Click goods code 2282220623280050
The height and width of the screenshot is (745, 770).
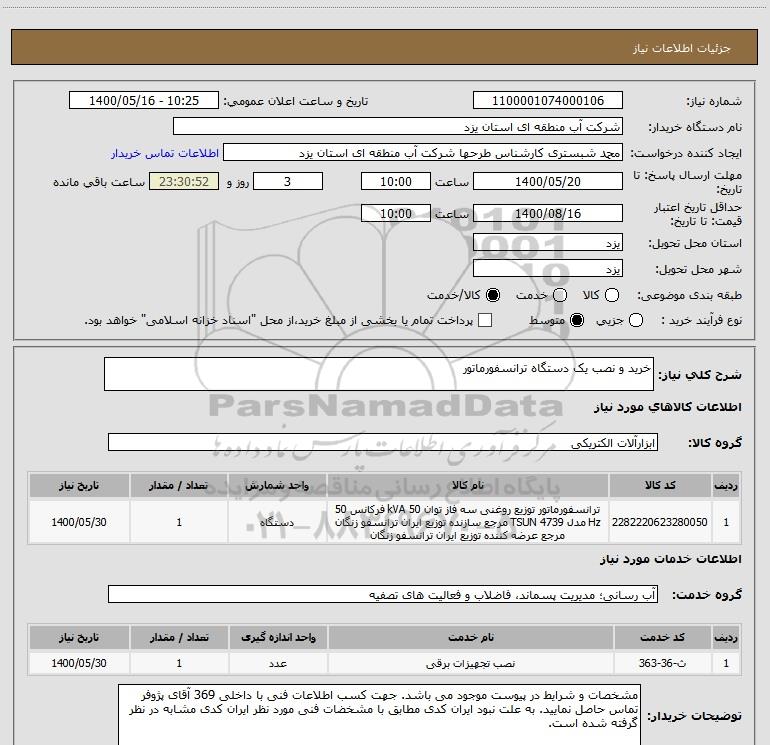[x=660, y=522]
